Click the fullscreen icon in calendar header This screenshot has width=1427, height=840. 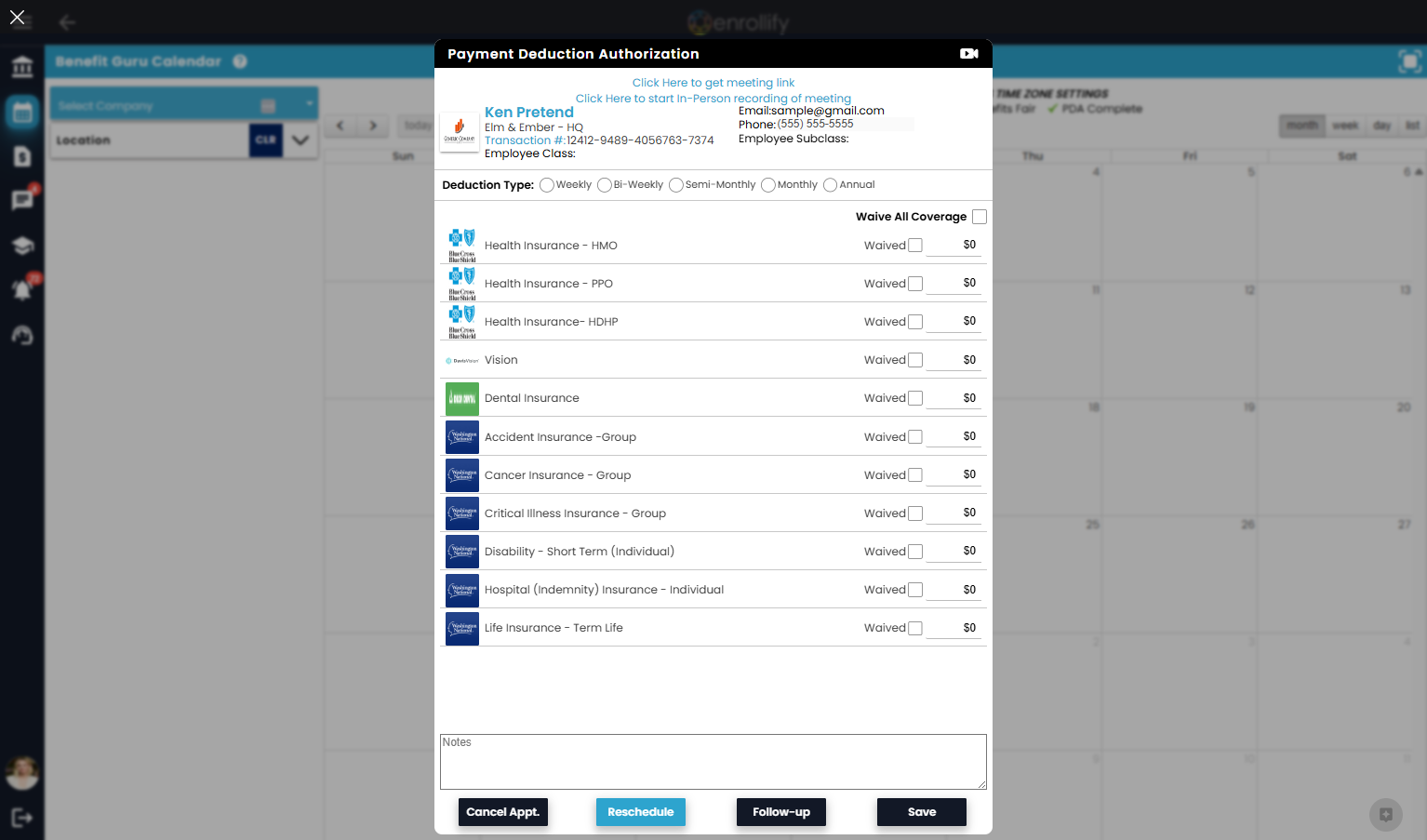click(x=1409, y=62)
